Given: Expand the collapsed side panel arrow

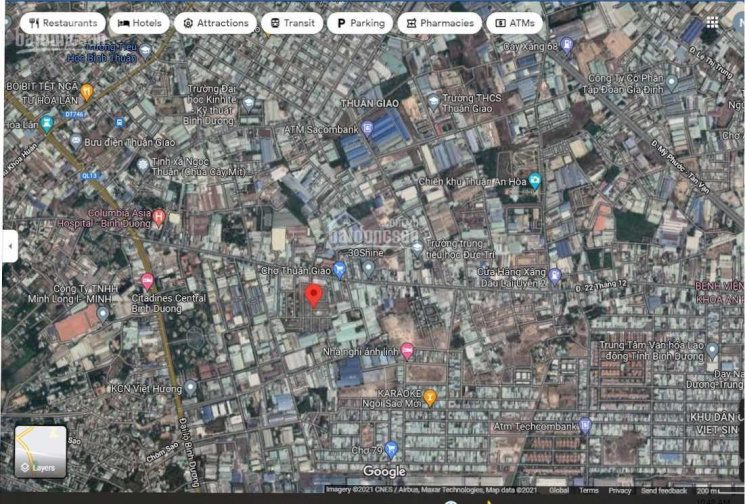Looking at the screenshot, I should pos(9,245).
